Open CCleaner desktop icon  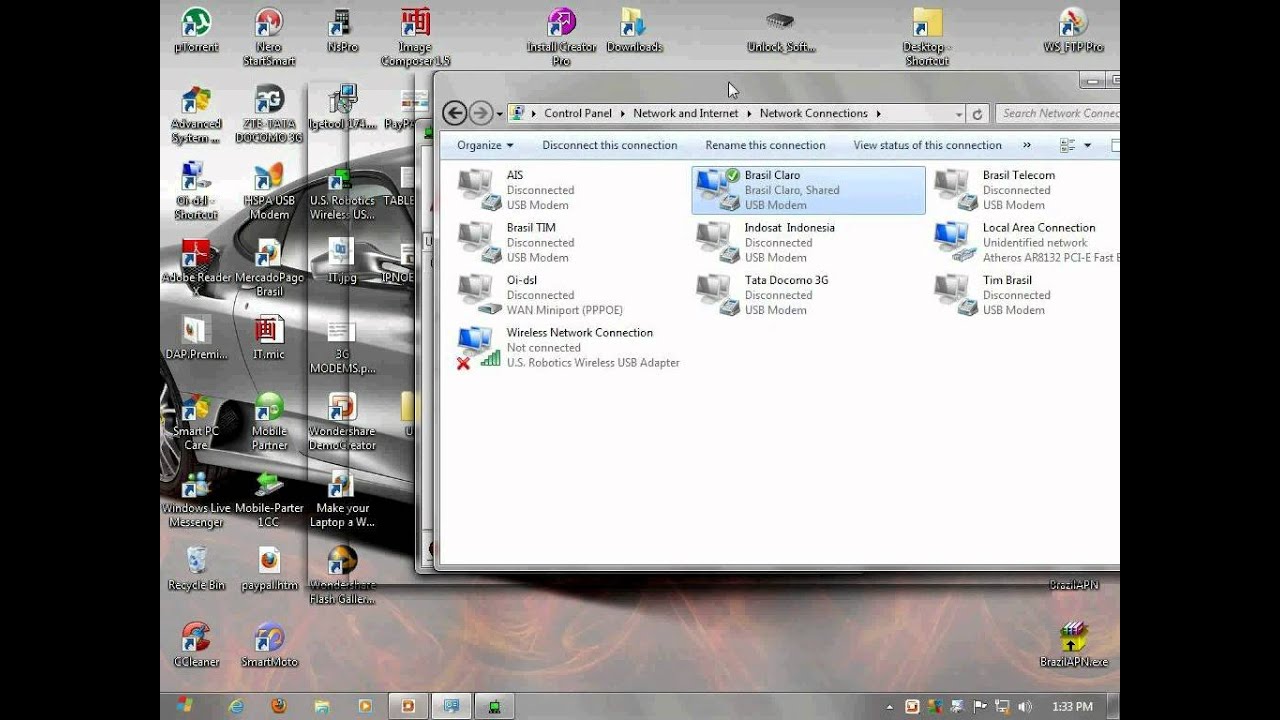(196, 645)
